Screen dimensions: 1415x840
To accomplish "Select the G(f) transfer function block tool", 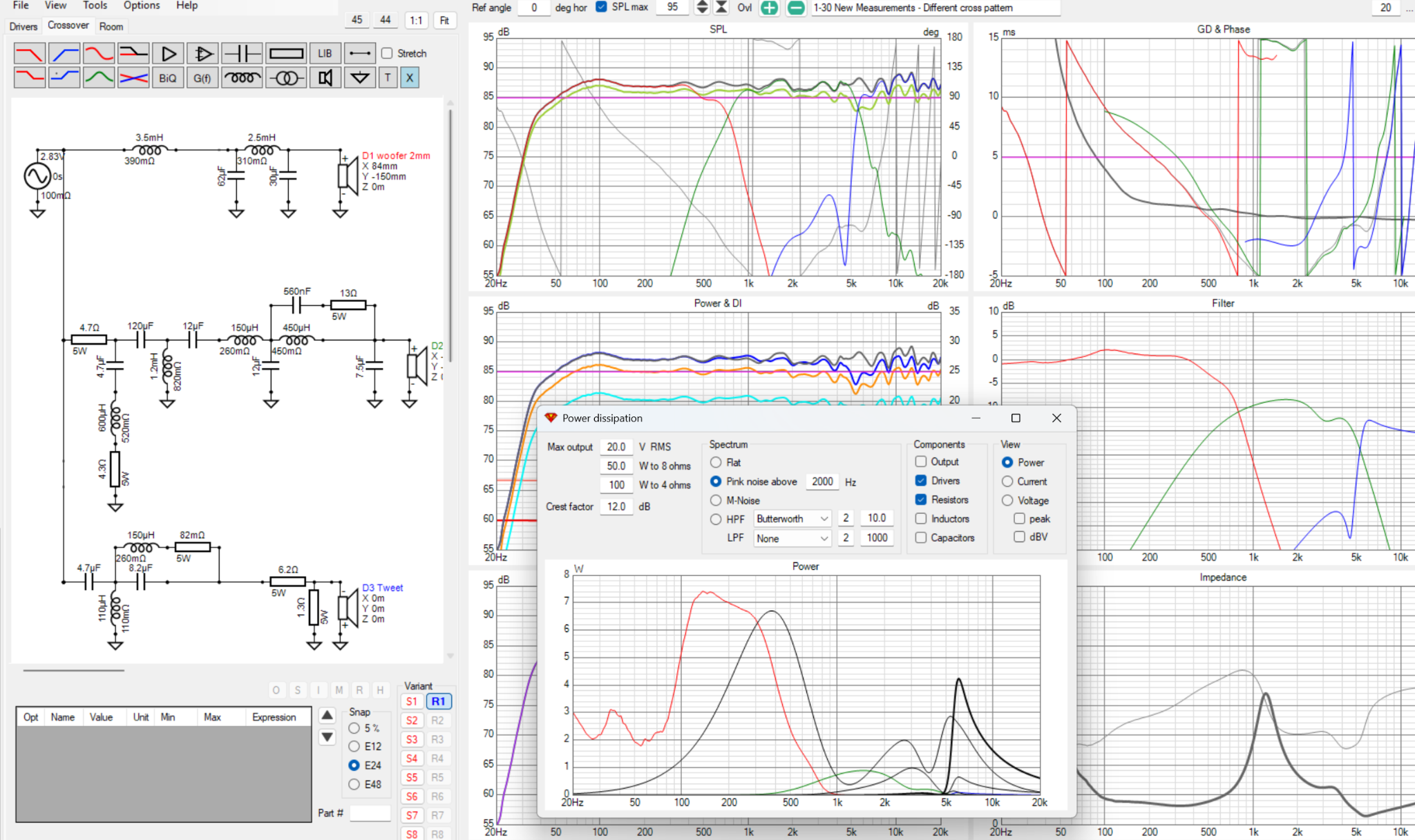I will point(202,77).
